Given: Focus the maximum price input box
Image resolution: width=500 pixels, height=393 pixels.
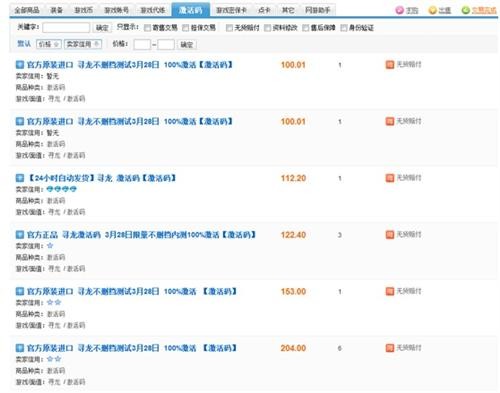Looking at the screenshot, I should (166, 44).
